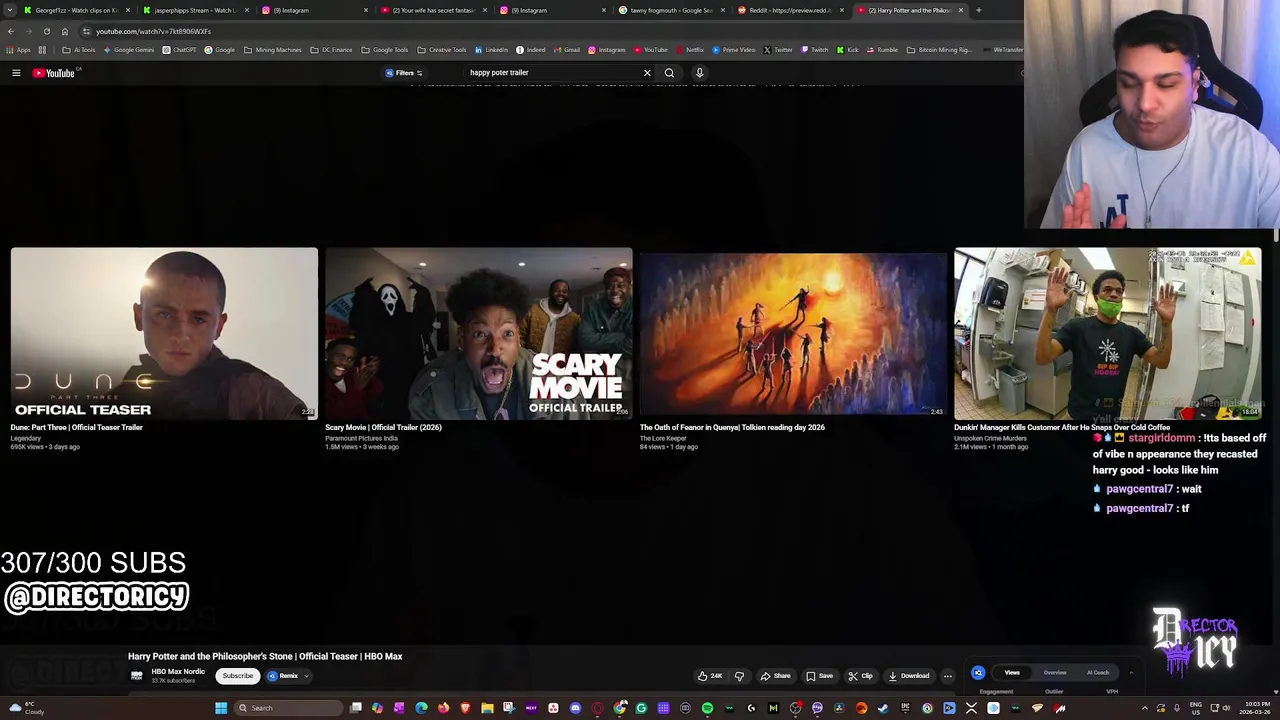Switch input language via ENG US indicator

[x=1195, y=708]
